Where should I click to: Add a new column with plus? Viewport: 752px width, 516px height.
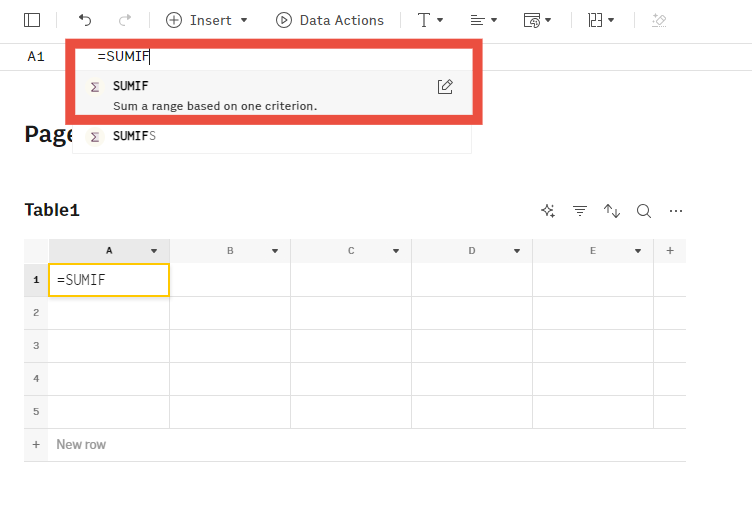point(670,251)
